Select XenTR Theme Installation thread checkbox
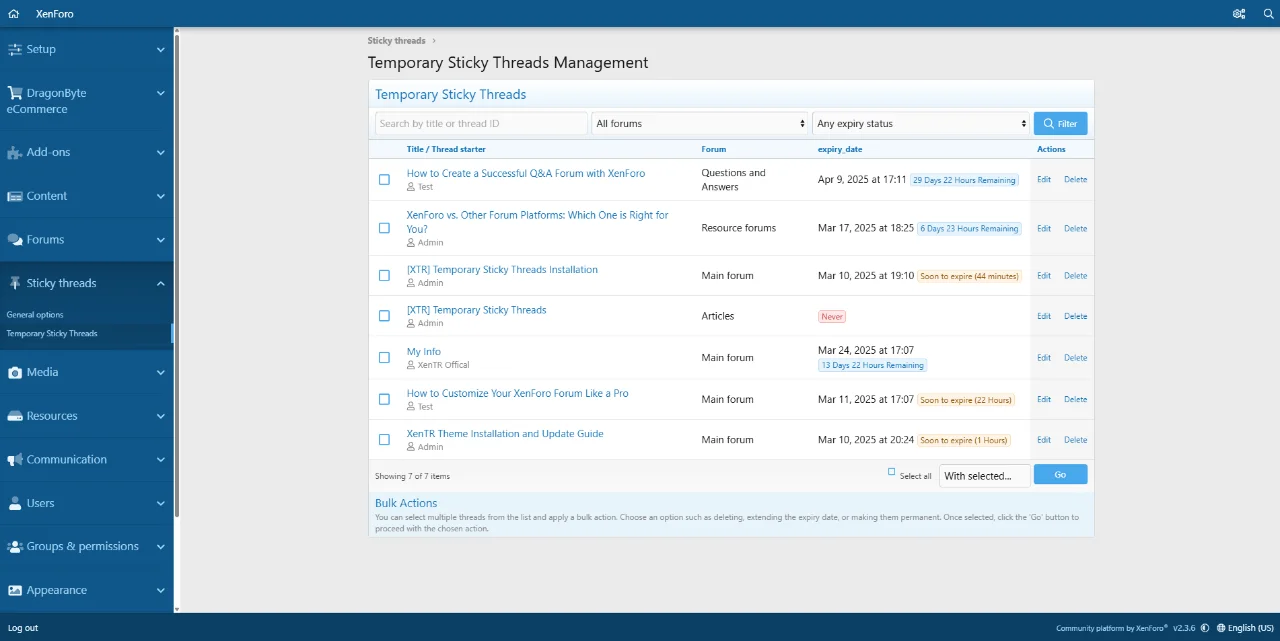 point(384,440)
